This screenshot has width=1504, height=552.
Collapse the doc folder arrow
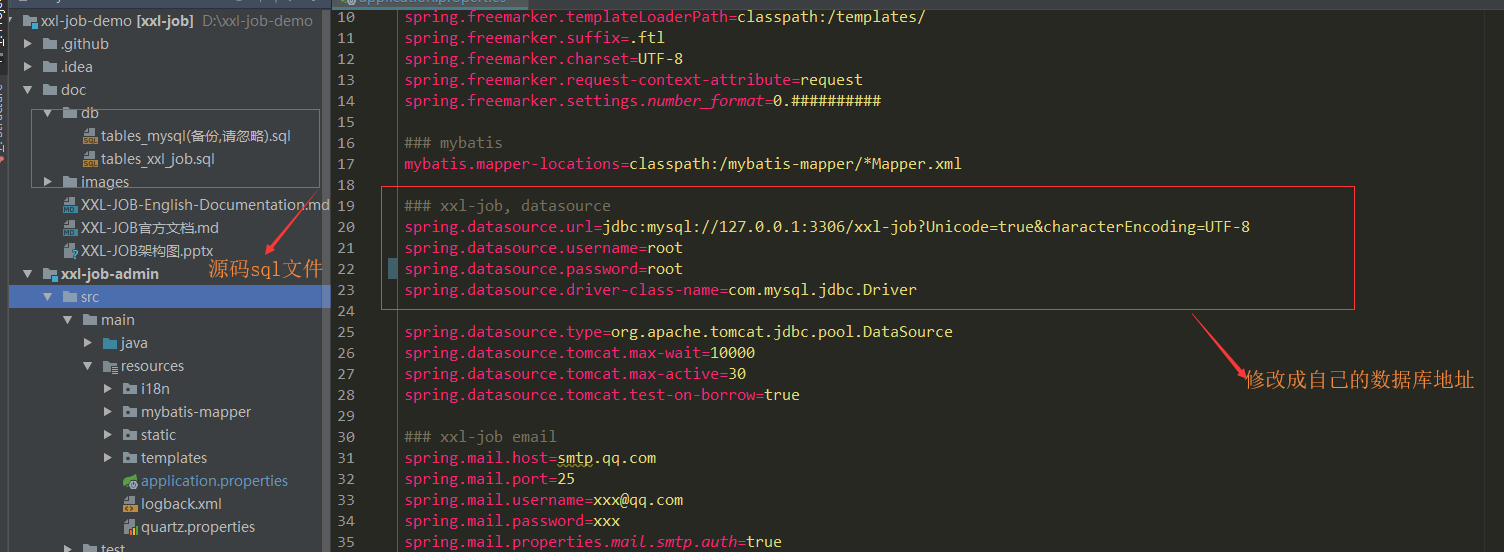click(x=28, y=90)
